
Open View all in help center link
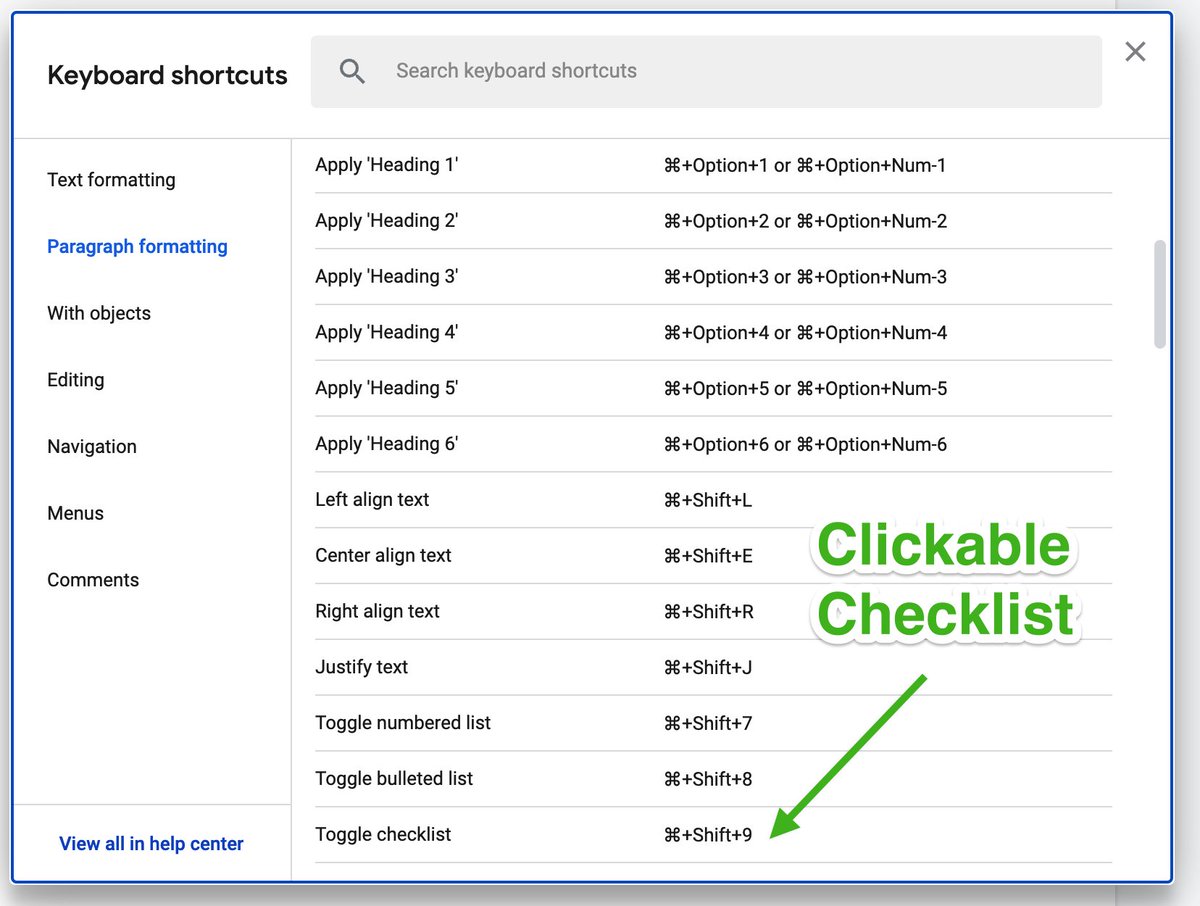(x=151, y=844)
